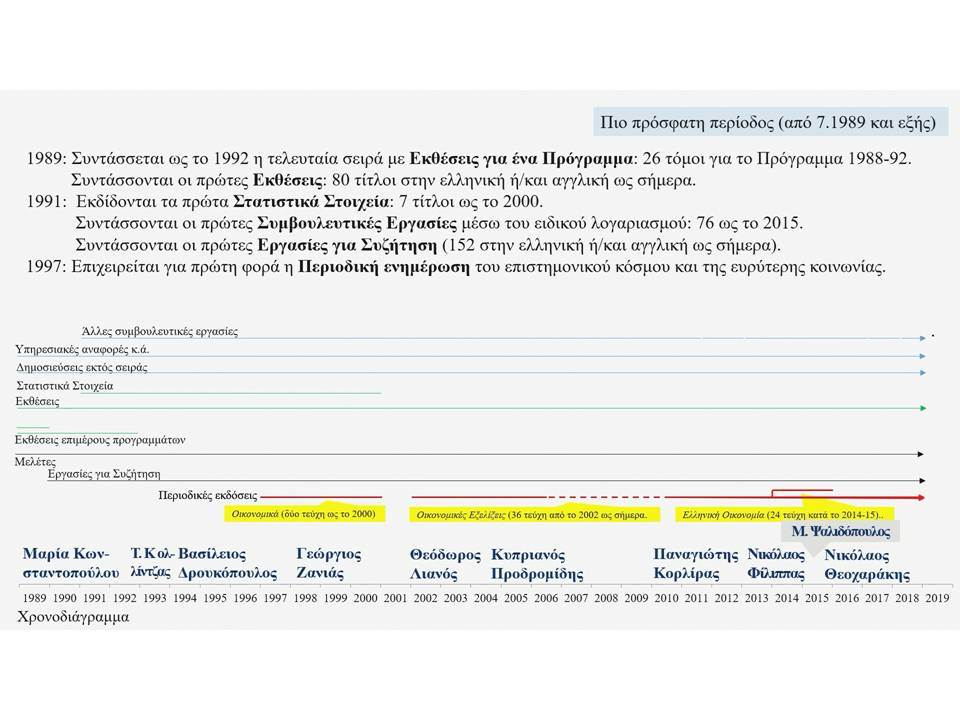Viewport: 960px width, 720px height.
Task: Click year 2000 on timeline axis
Action: point(366,598)
